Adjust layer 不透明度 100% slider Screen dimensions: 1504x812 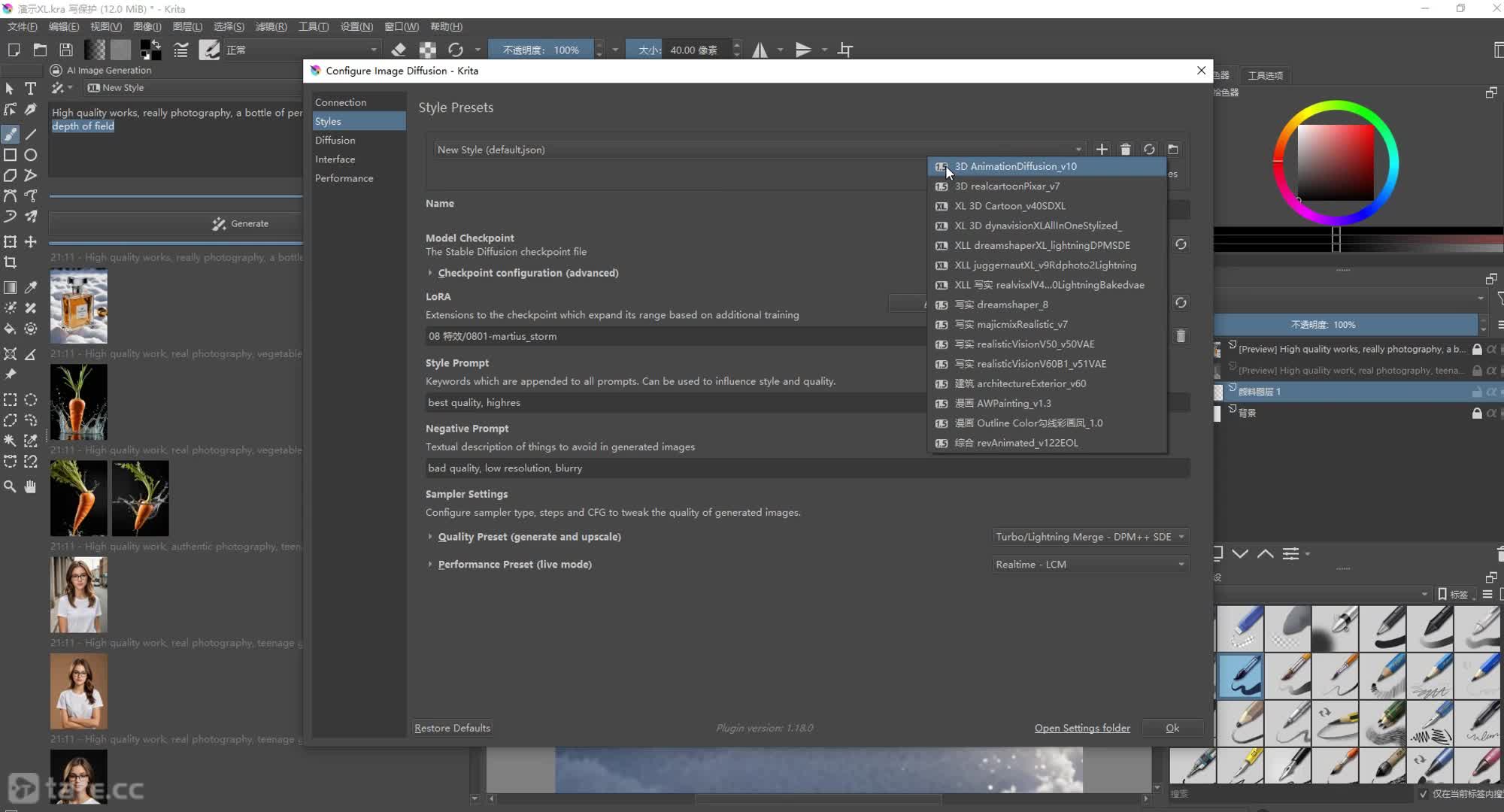tap(1345, 325)
